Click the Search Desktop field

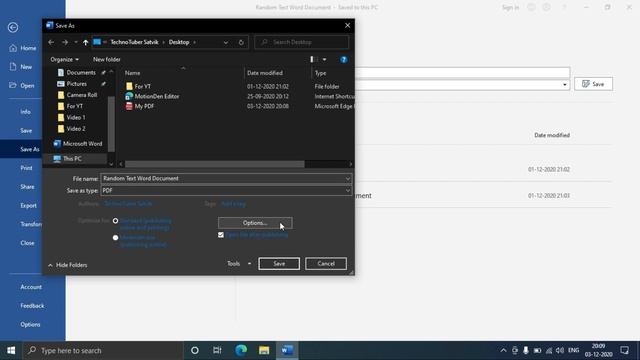pos(302,42)
